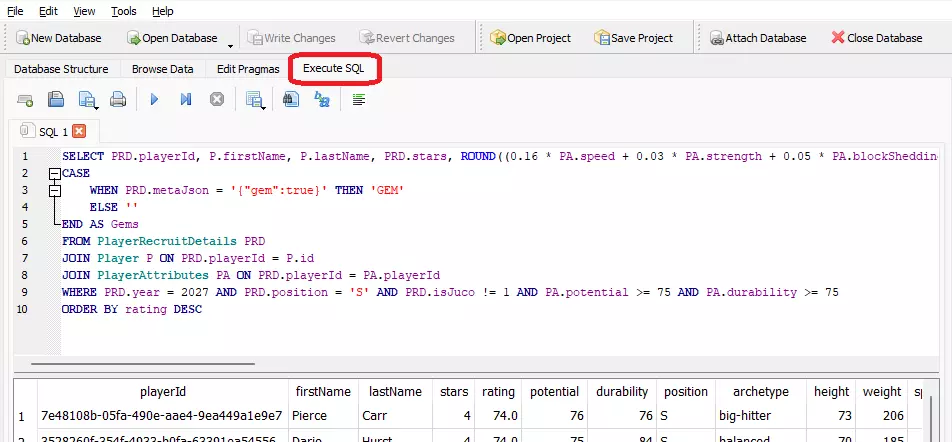Open the Tools menu

pyautogui.click(x=124, y=11)
